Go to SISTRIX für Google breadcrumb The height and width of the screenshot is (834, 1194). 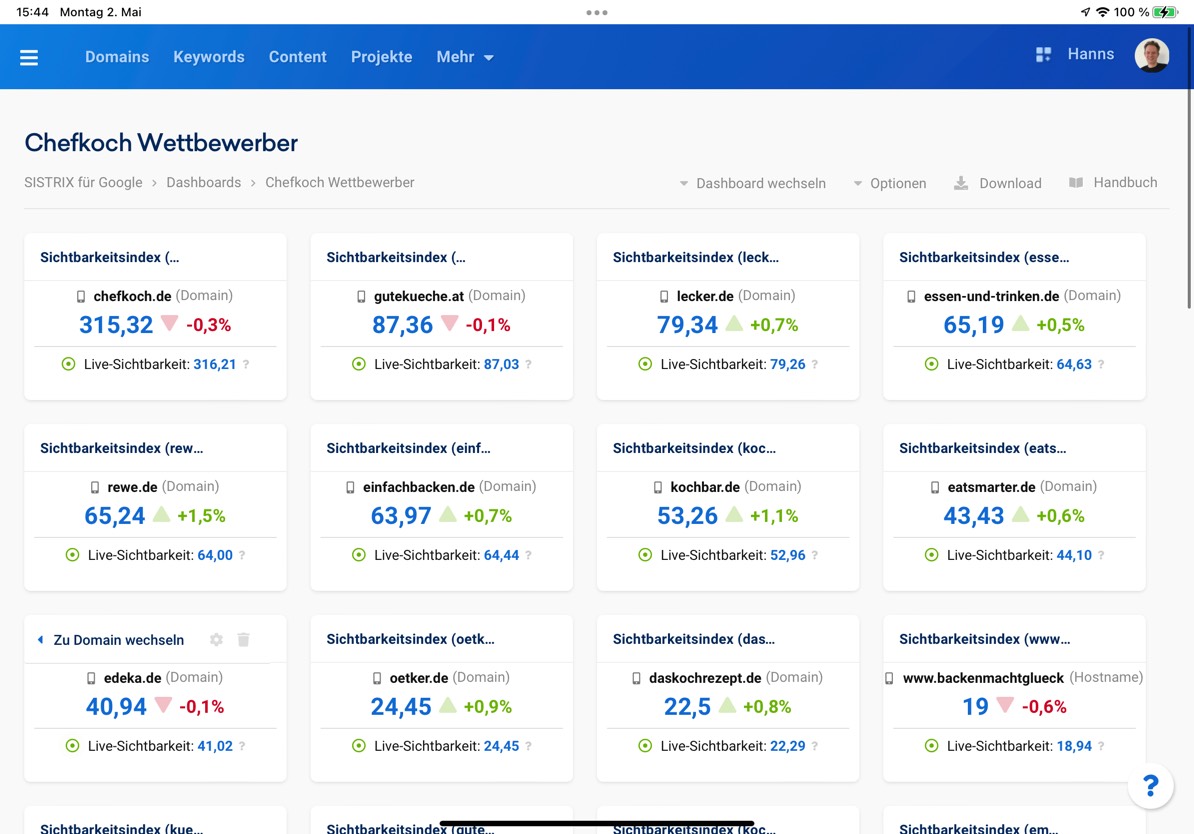[x=83, y=183]
